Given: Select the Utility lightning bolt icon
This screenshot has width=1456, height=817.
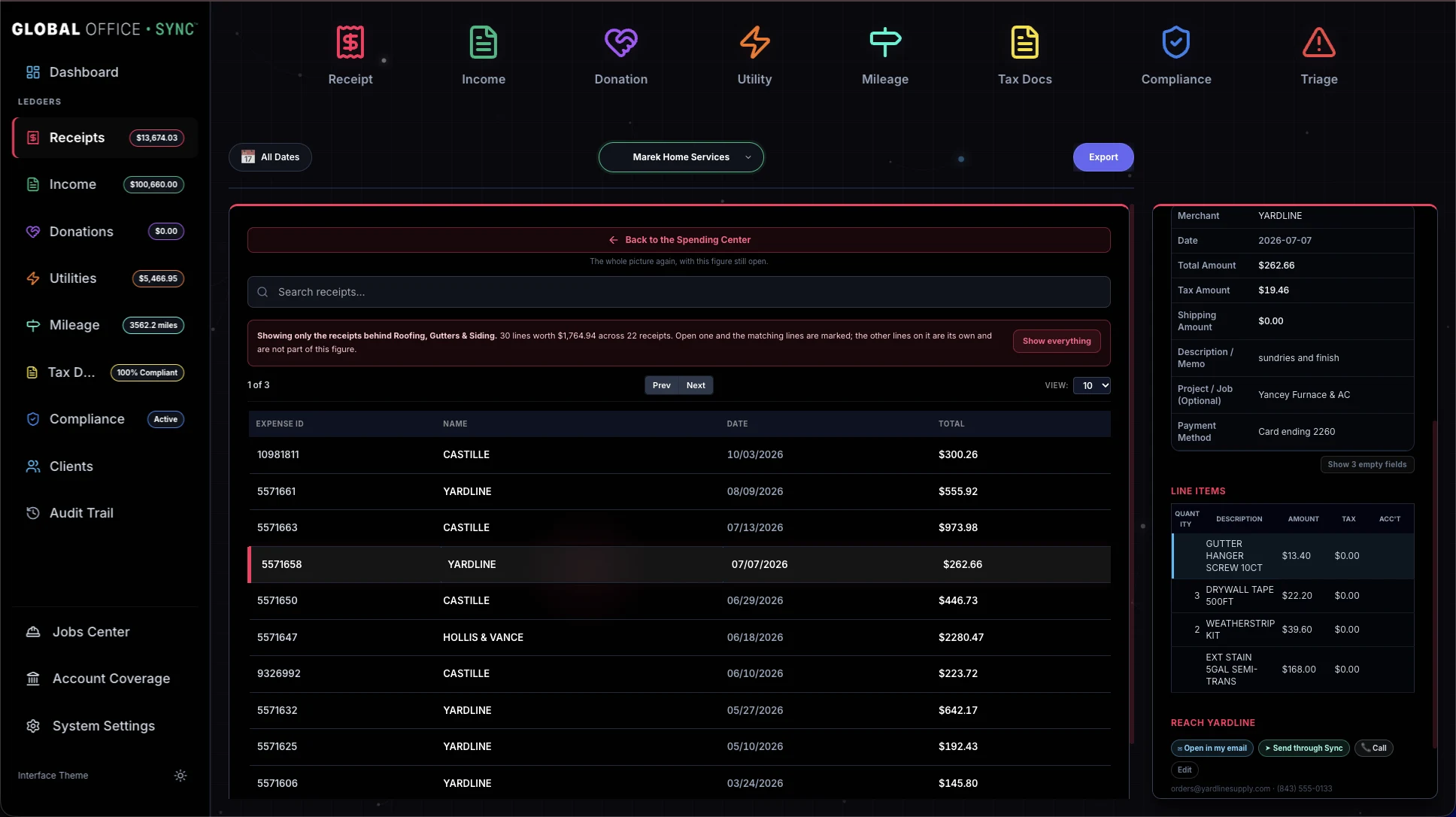Looking at the screenshot, I should tap(754, 42).
